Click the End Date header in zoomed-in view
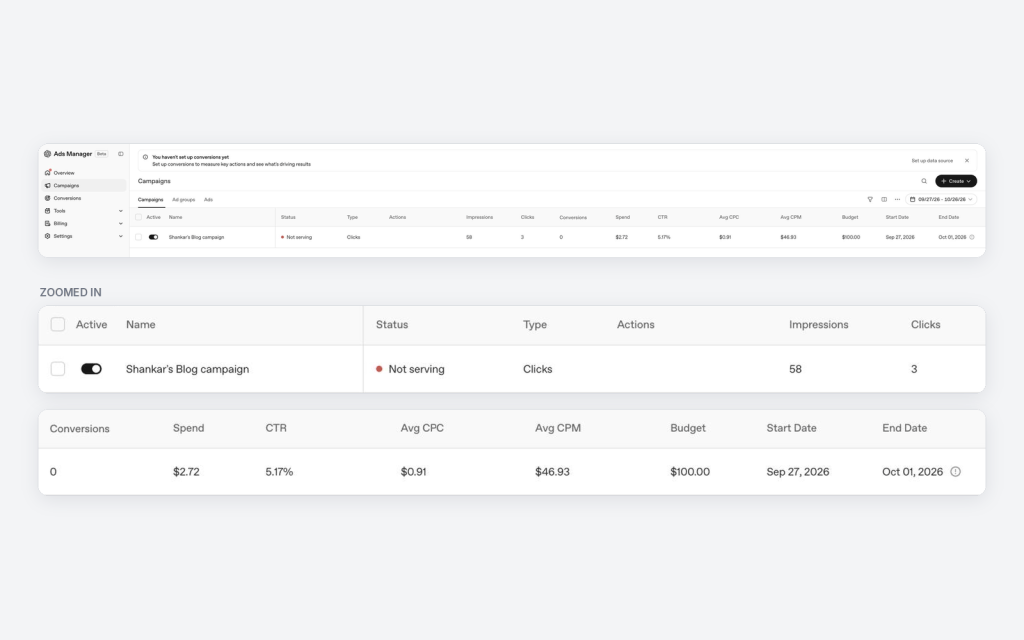Image resolution: width=1024 pixels, height=640 pixels. click(x=904, y=428)
